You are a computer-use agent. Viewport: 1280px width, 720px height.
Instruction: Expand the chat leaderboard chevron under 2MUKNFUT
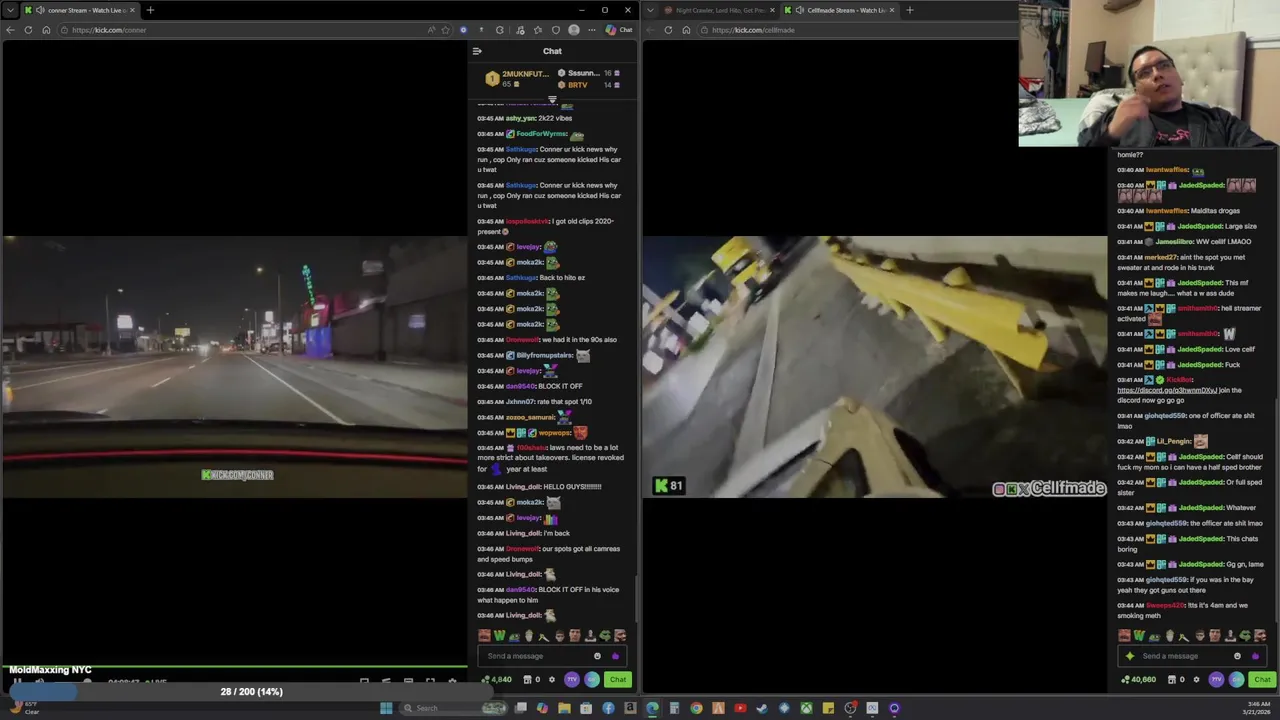coord(552,99)
